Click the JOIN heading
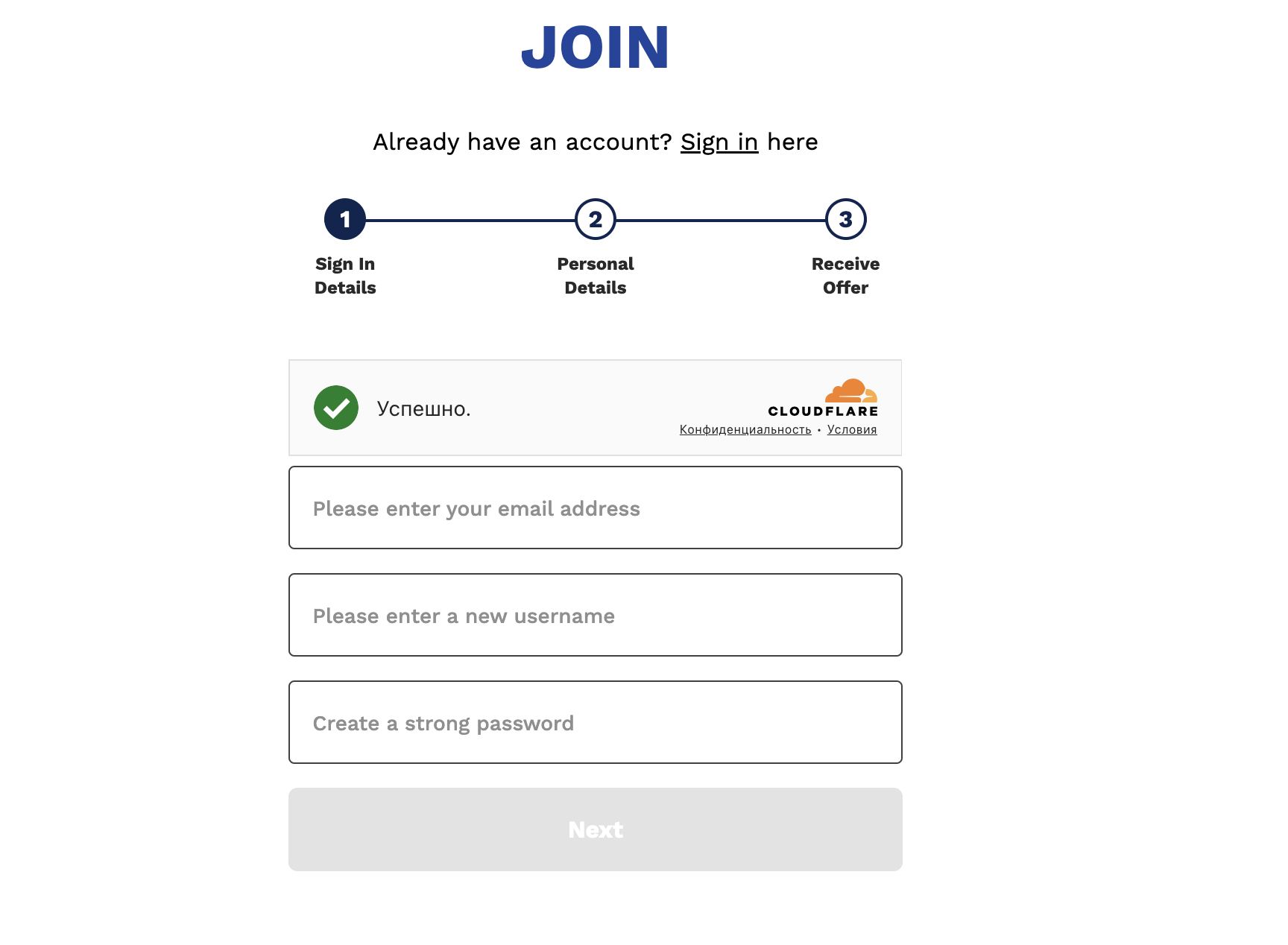This screenshot has height=945, width=1288. (596, 48)
